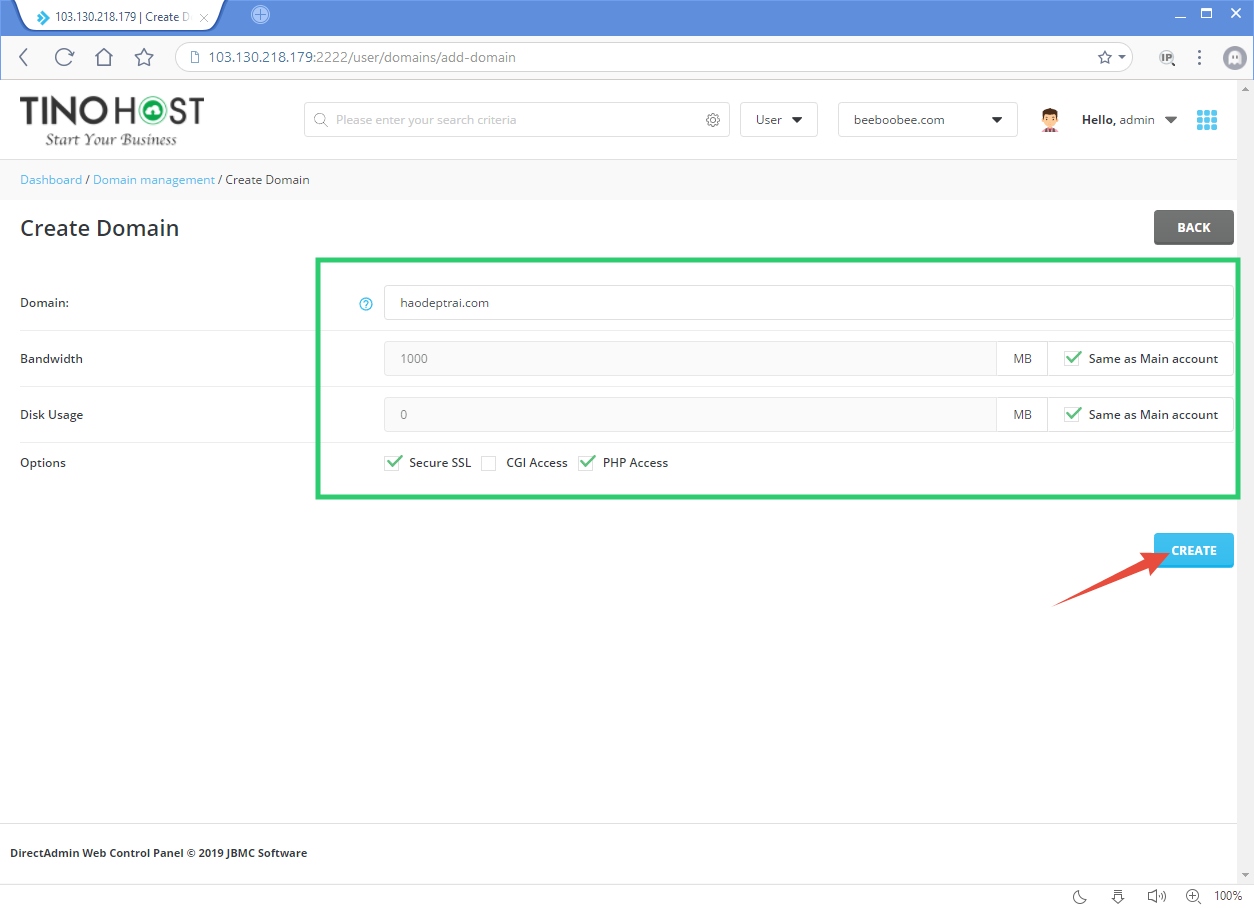The width and height of the screenshot is (1254, 908).
Task: Open the apps grid icon near the avatar
Action: [1207, 119]
